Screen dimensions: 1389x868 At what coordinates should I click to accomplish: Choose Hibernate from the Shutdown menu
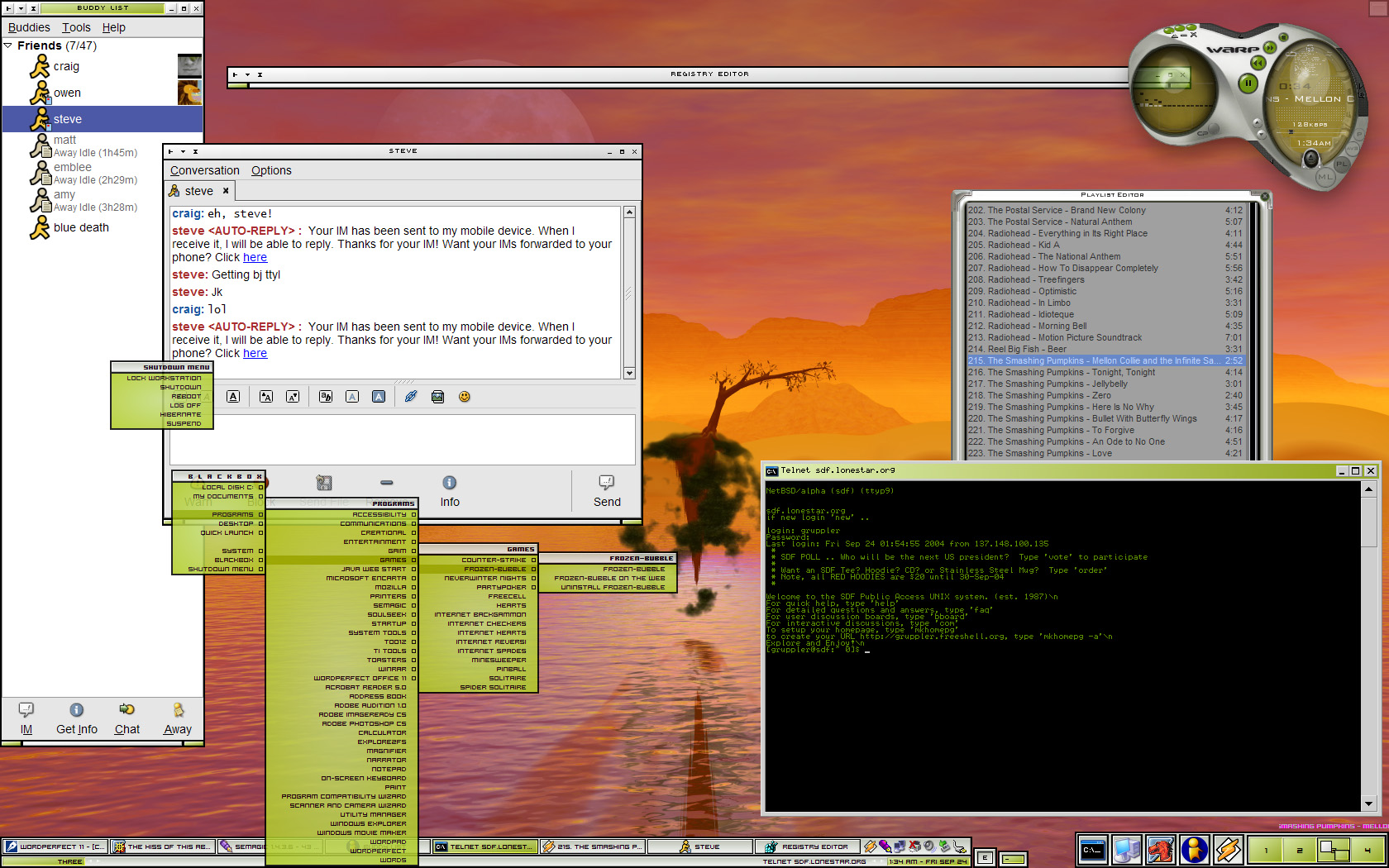(x=162, y=415)
